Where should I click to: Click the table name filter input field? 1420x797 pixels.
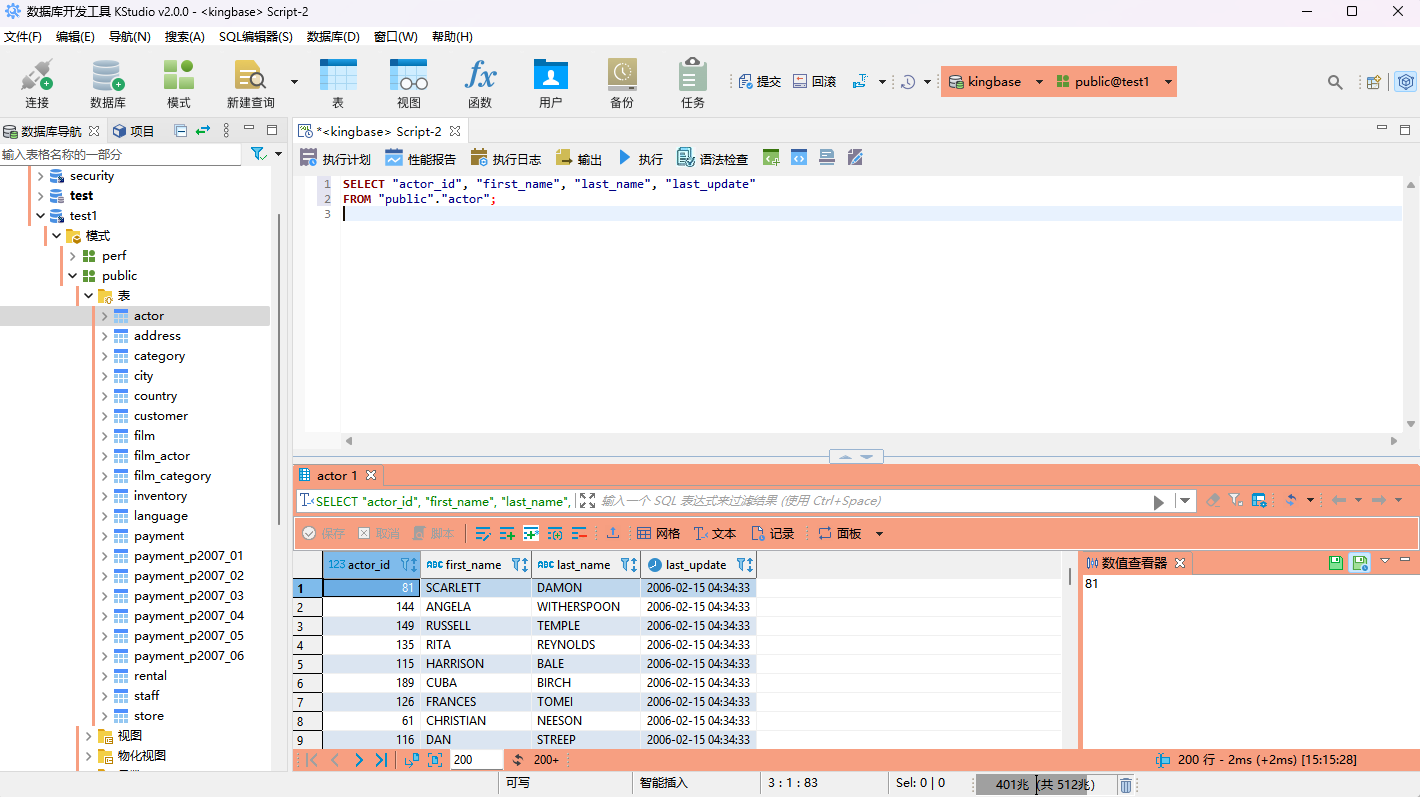(120, 154)
